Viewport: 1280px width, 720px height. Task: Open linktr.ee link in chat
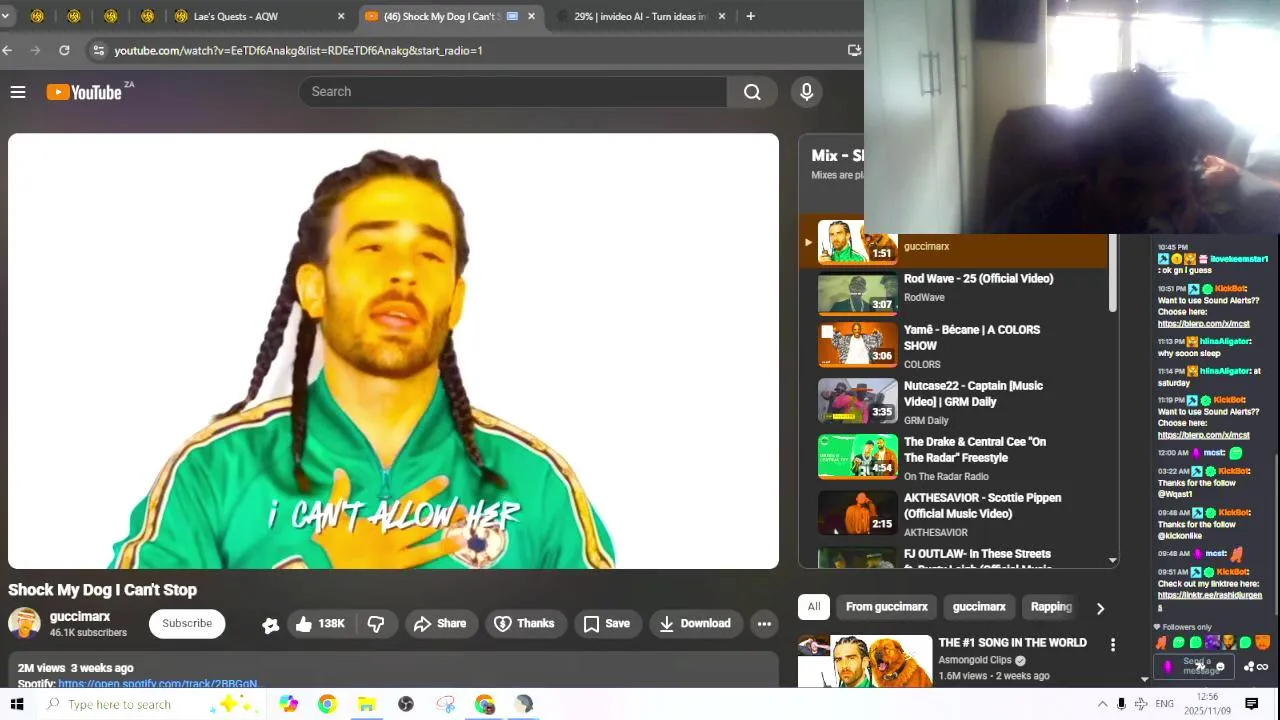1210,600
